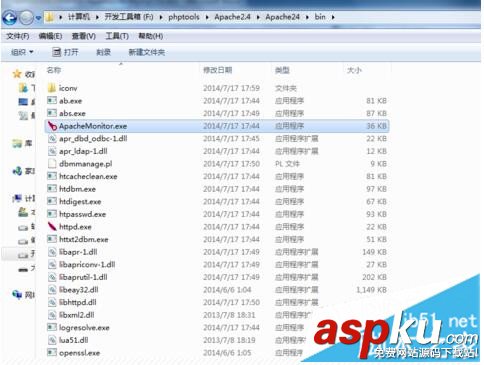Click the 2013/7/8 18:31 date cell
The image size is (484, 365).
point(229,315)
